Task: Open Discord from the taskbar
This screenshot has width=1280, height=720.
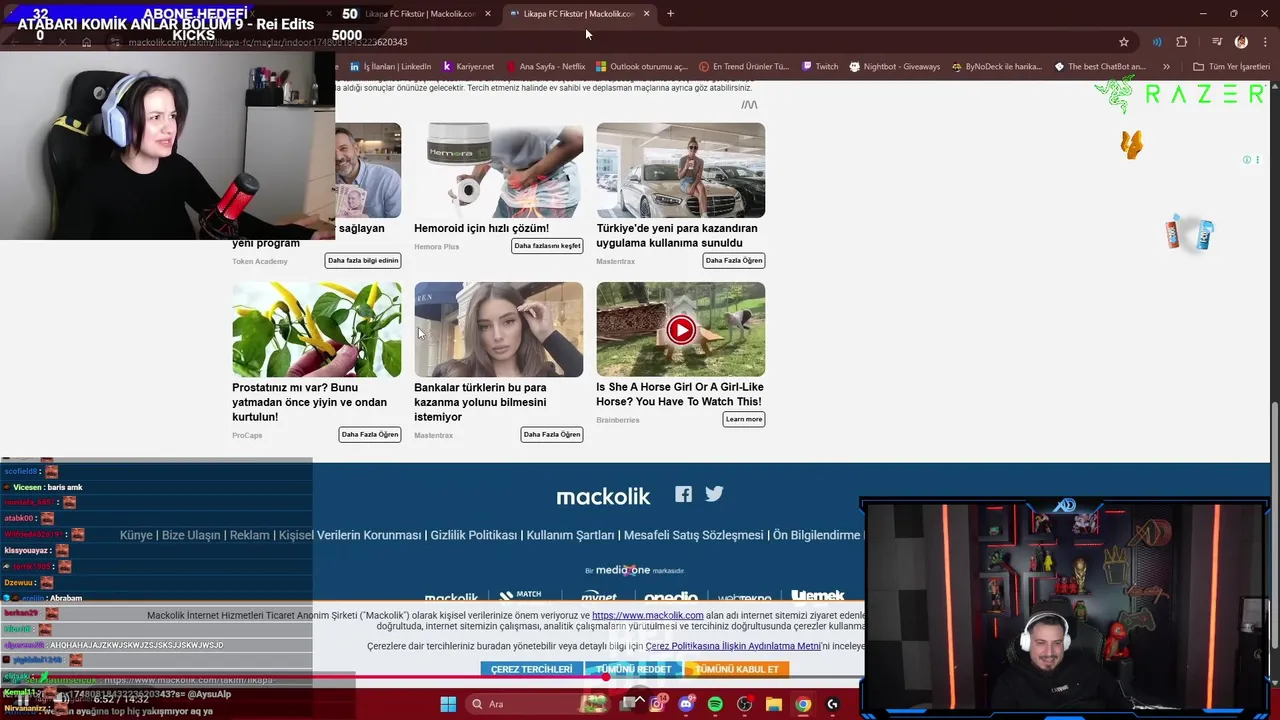Action: pos(686,704)
